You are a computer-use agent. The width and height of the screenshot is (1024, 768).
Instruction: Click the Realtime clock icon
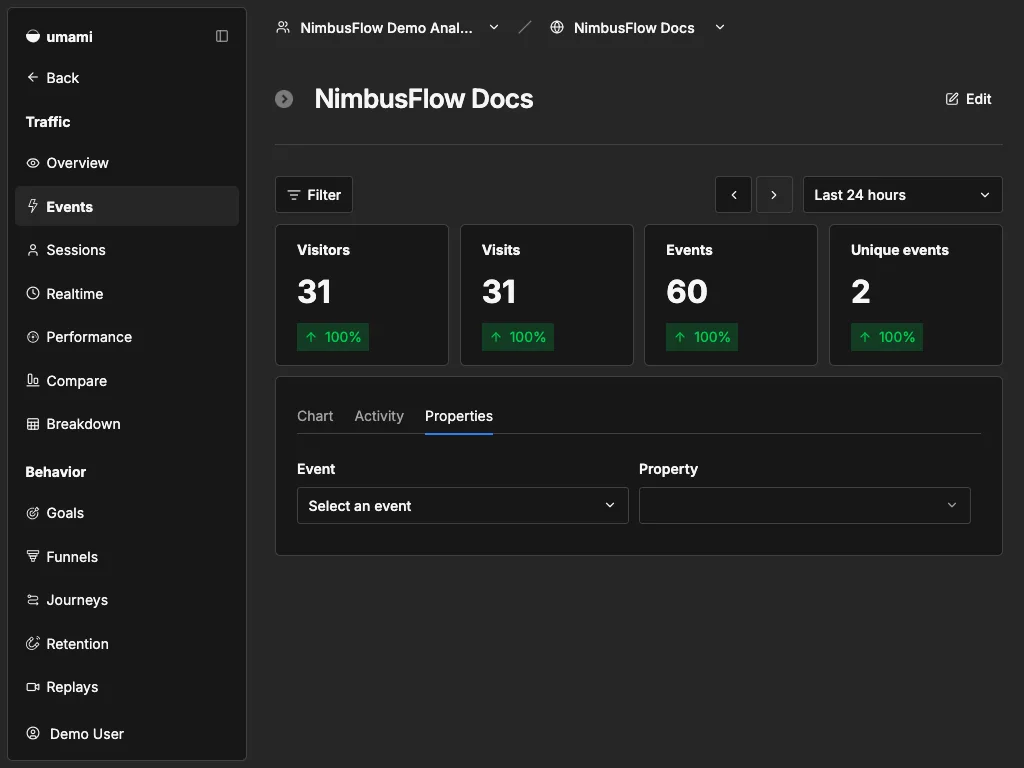point(33,293)
